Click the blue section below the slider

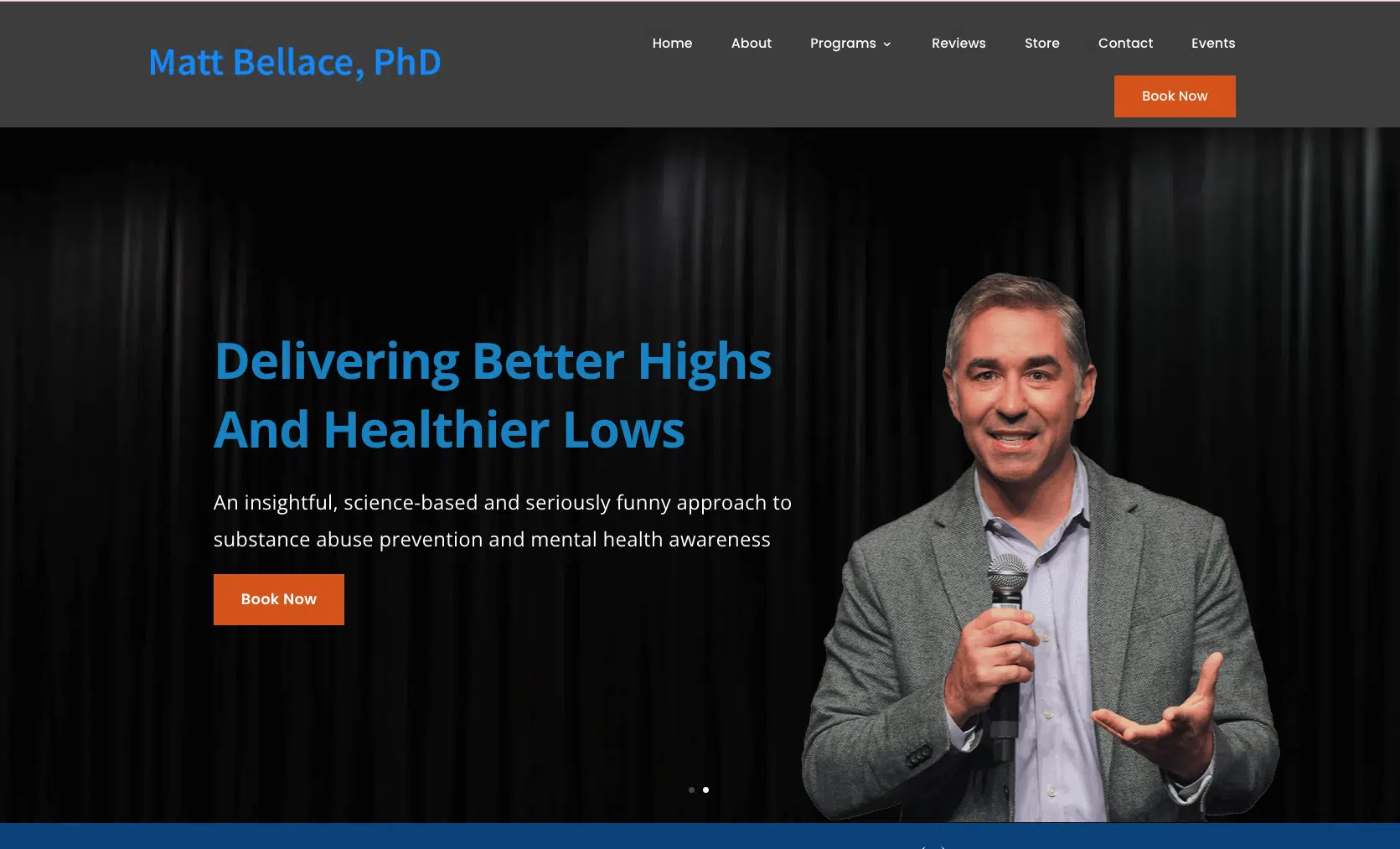point(700,836)
